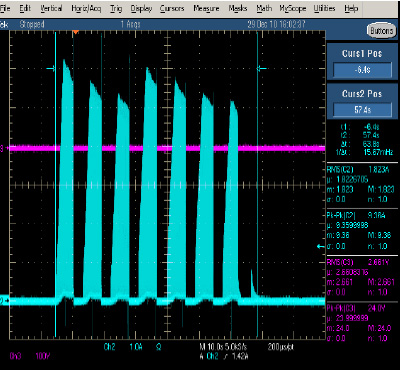The image size is (400, 370).
Task: Open the Help menu
Action: pos(351,9)
